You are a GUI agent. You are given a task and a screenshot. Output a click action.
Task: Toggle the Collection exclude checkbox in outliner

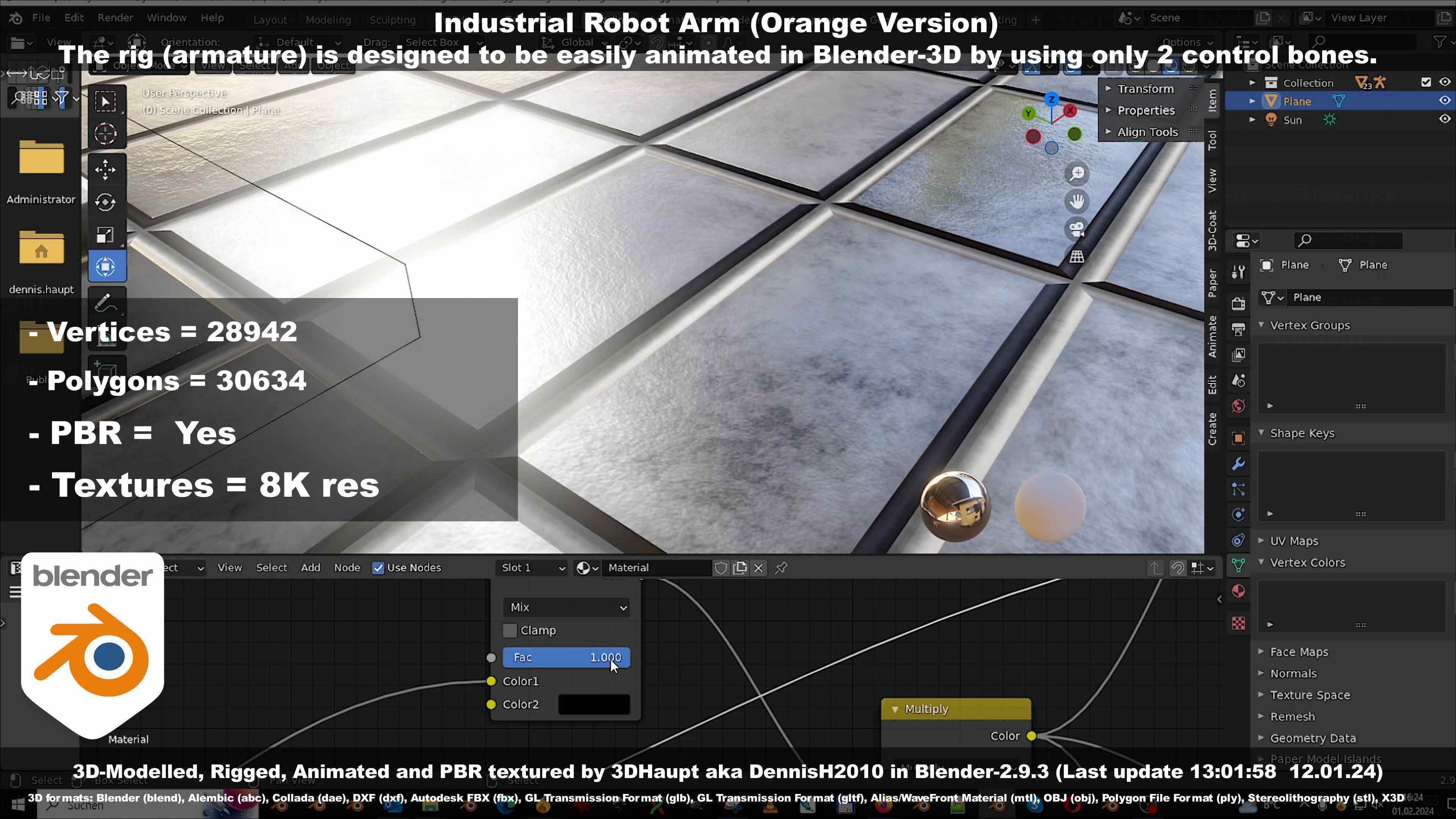pos(1426,83)
